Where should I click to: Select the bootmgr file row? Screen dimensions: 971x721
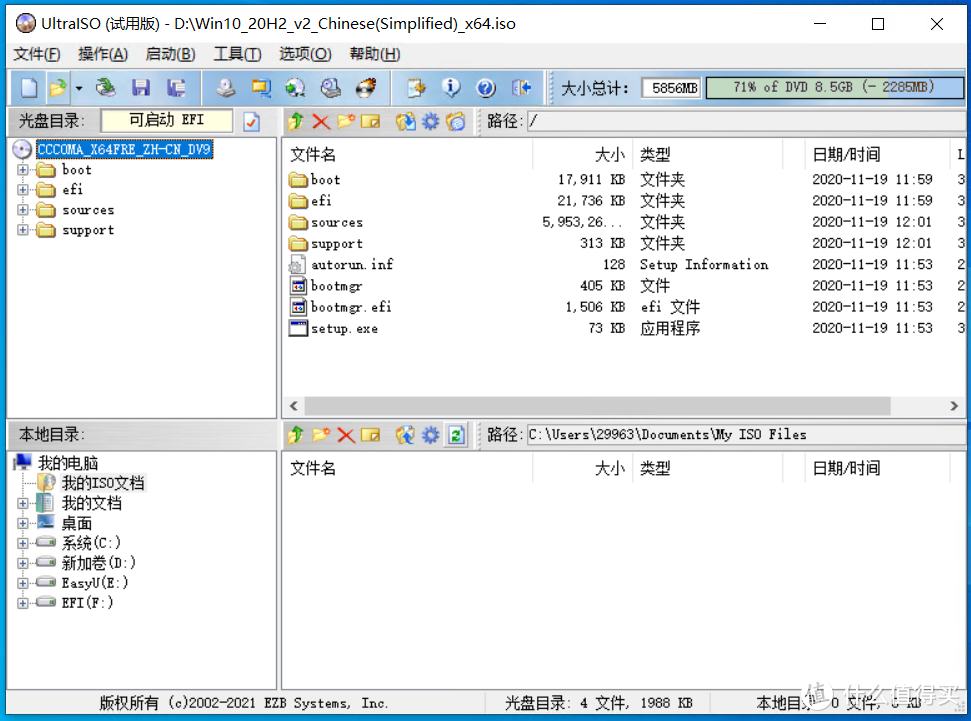(x=624, y=286)
